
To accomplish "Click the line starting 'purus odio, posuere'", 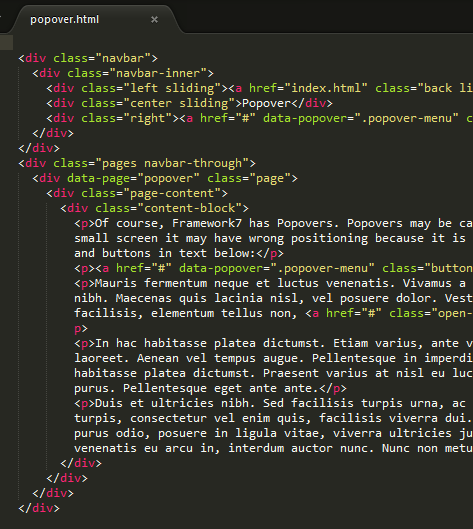I will (274, 433).
